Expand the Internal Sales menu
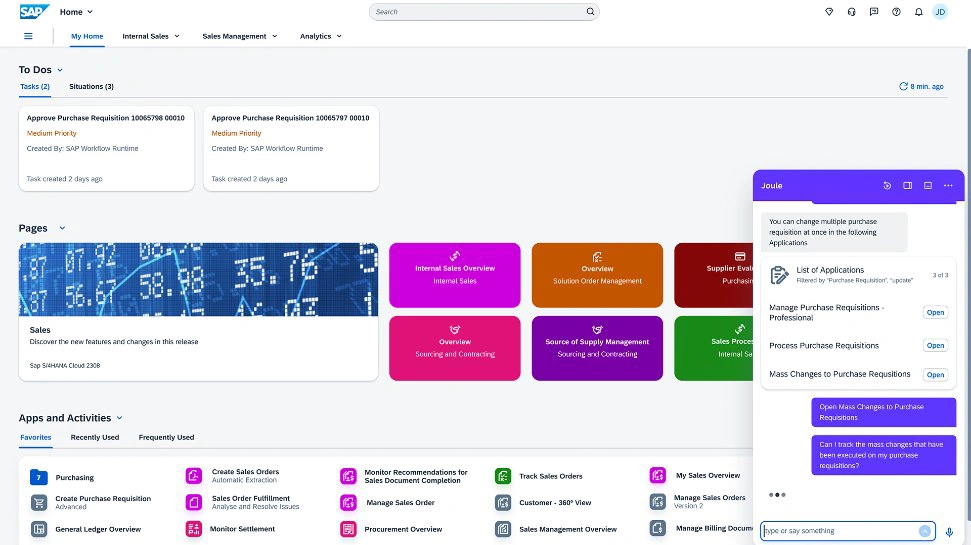Screen dimensions: 971x545 coord(176,36)
